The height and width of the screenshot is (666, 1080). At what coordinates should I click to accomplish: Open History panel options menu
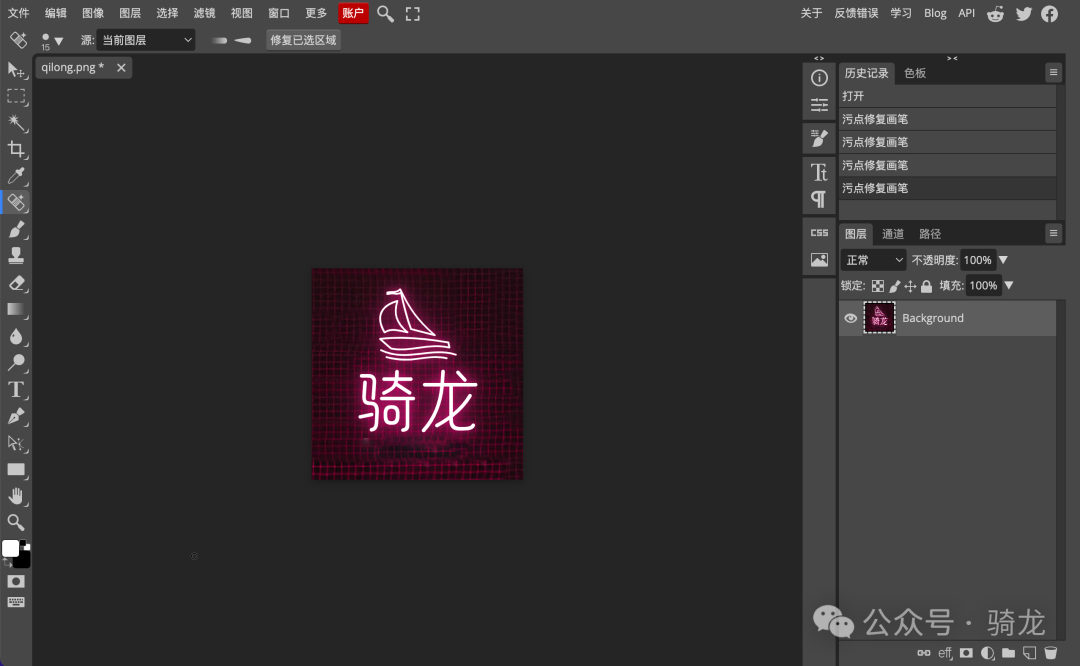click(x=1053, y=72)
